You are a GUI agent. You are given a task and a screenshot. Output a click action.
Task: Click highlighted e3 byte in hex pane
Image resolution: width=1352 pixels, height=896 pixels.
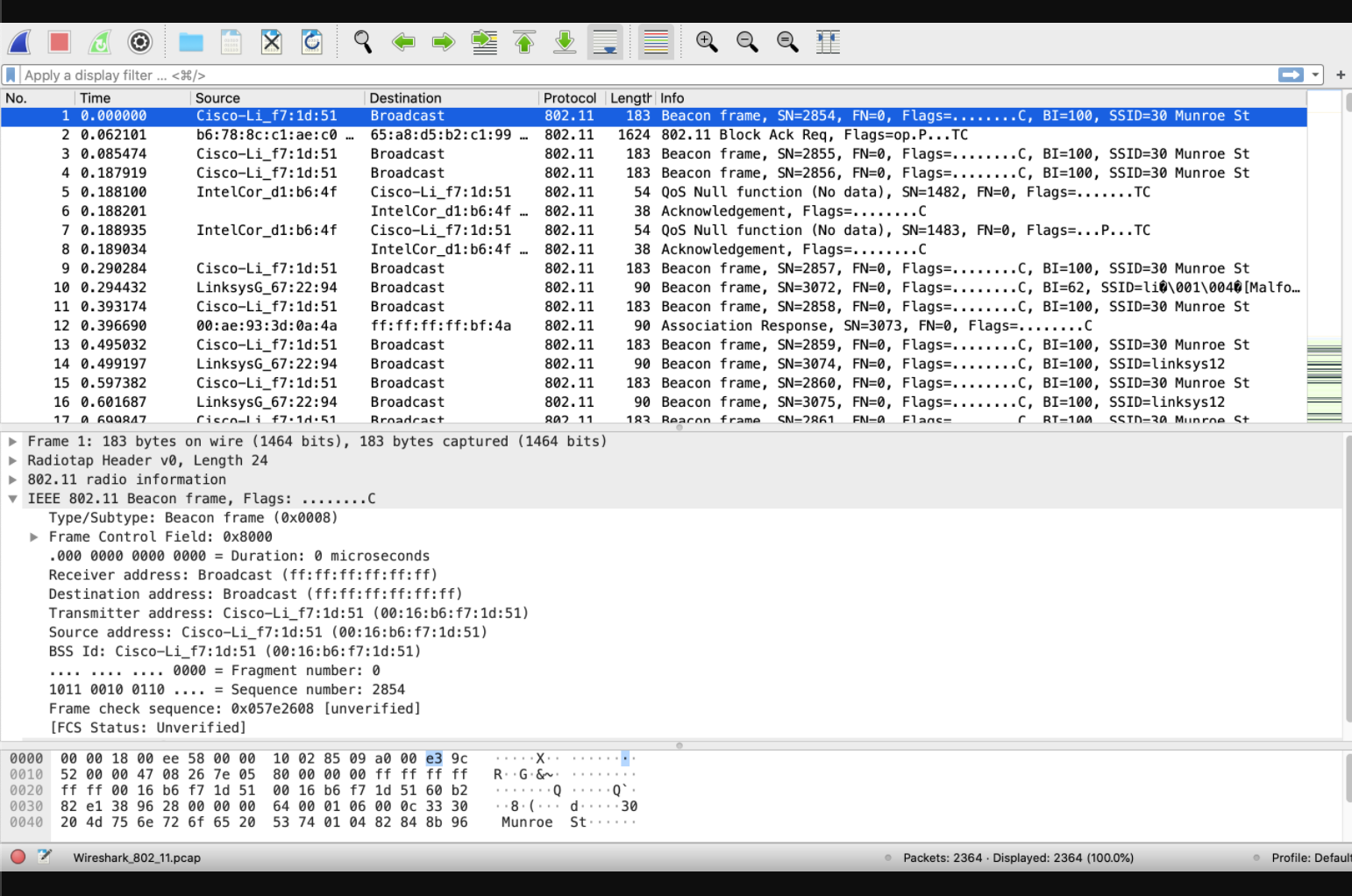pos(434,758)
